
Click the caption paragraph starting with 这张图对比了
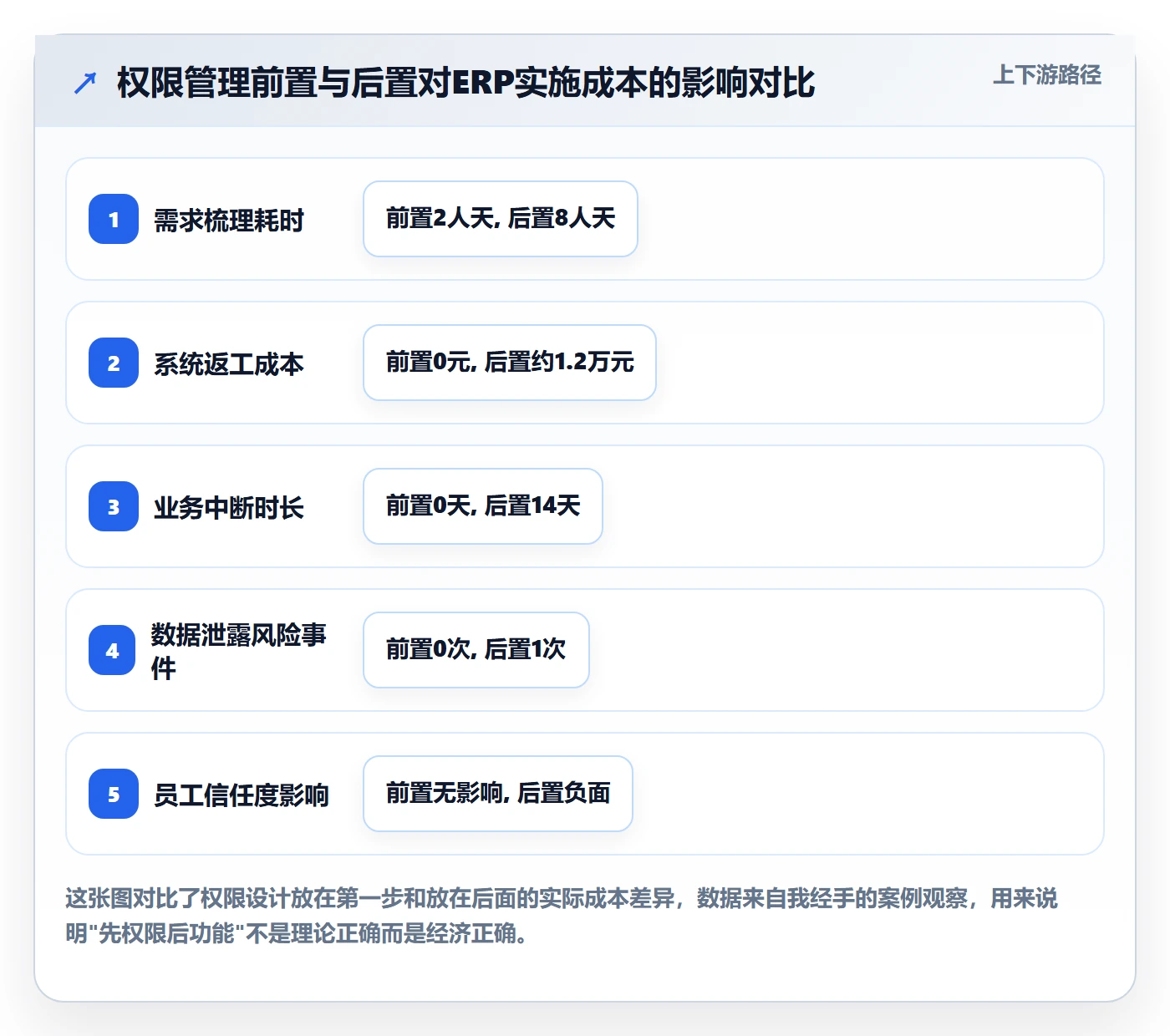pos(562,916)
